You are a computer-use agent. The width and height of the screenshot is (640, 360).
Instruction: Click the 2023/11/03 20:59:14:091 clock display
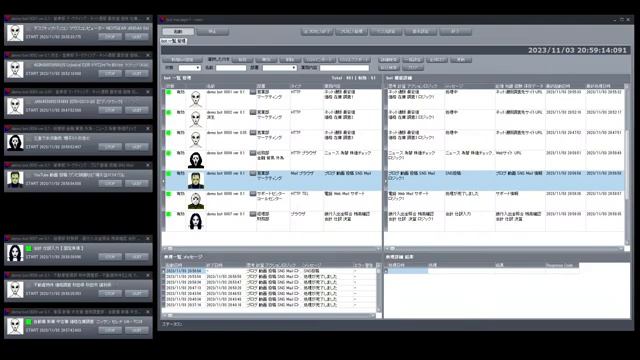click(x=577, y=50)
